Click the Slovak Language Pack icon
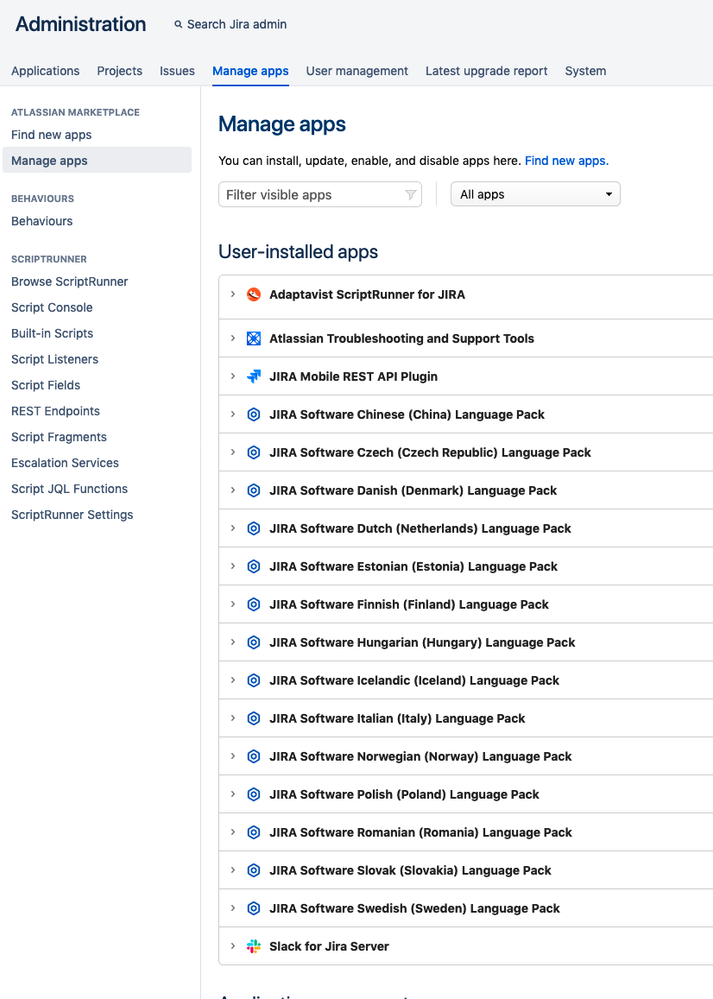 coord(254,870)
